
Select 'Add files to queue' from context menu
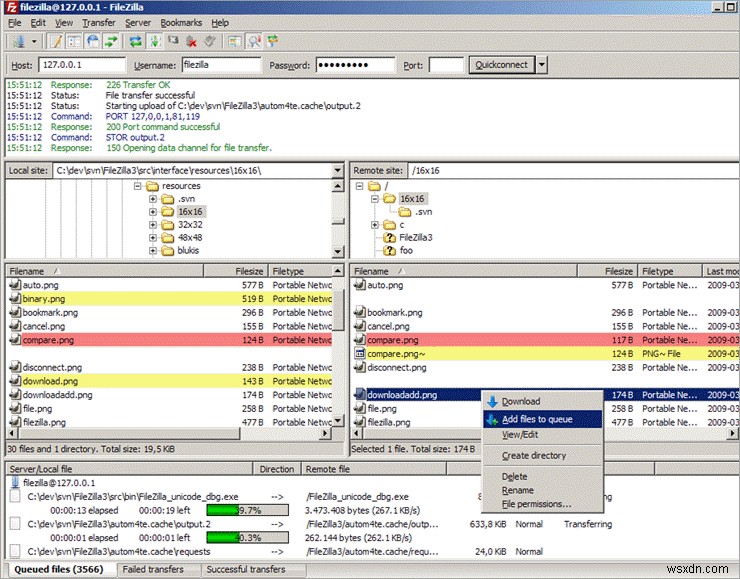pos(537,419)
